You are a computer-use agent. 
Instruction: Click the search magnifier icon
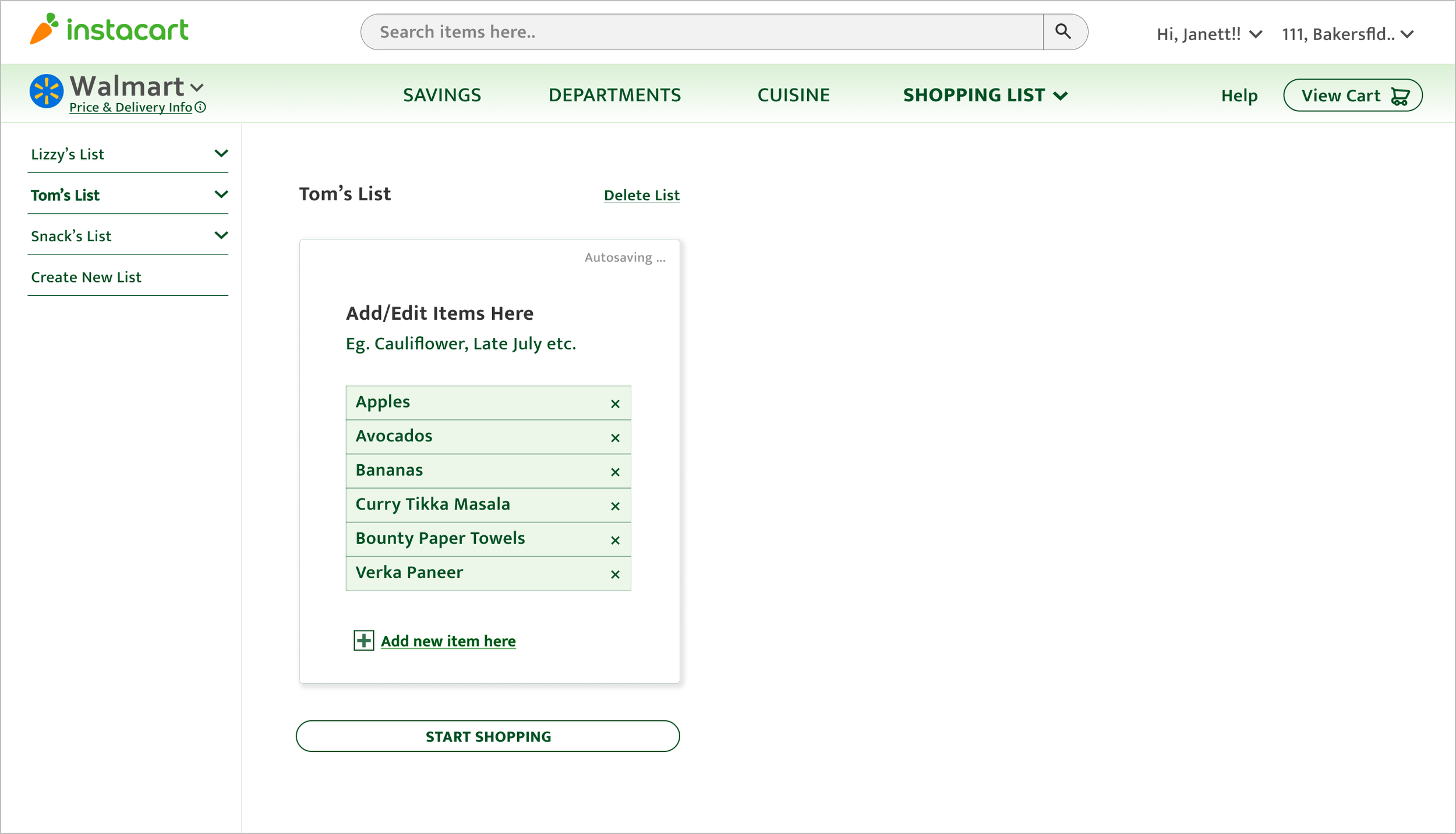(x=1063, y=31)
